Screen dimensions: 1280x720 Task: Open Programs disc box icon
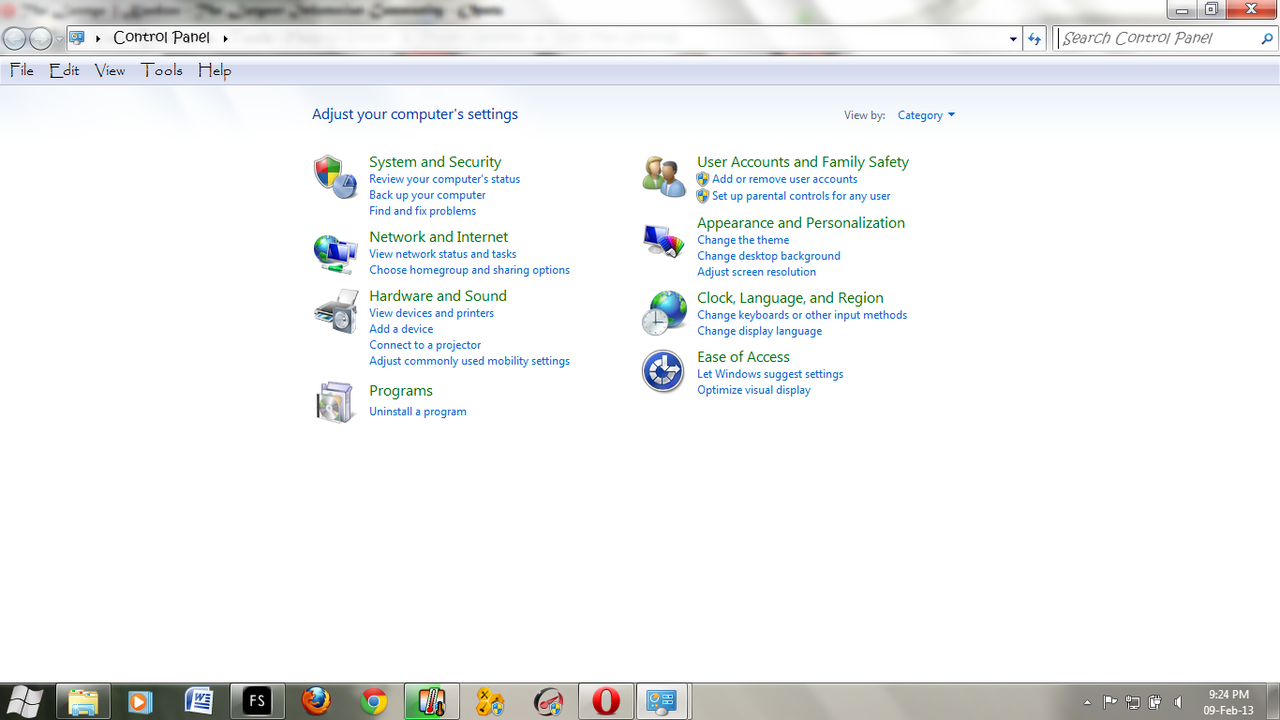tap(334, 402)
